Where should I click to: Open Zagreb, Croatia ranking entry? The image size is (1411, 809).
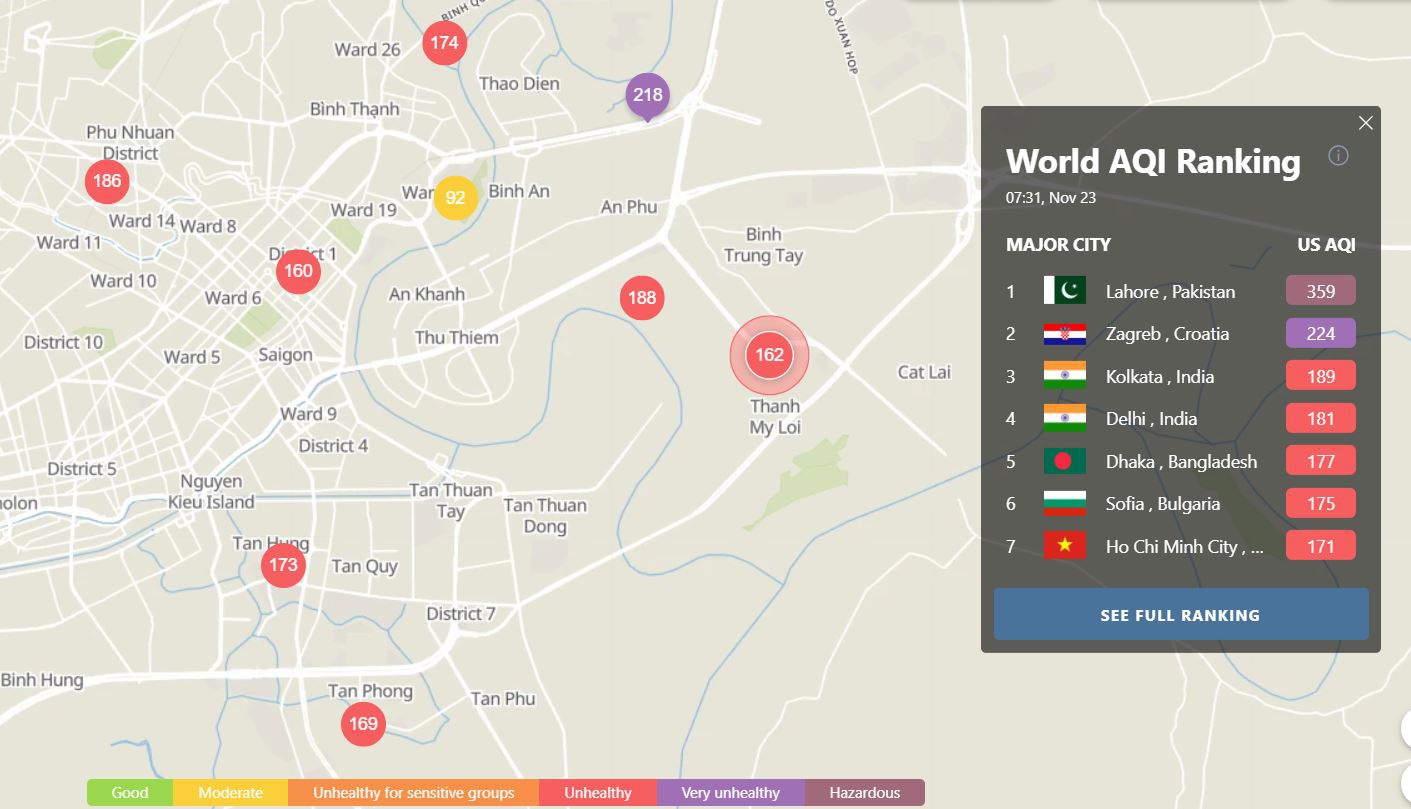pyautogui.click(x=1167, y=334)
